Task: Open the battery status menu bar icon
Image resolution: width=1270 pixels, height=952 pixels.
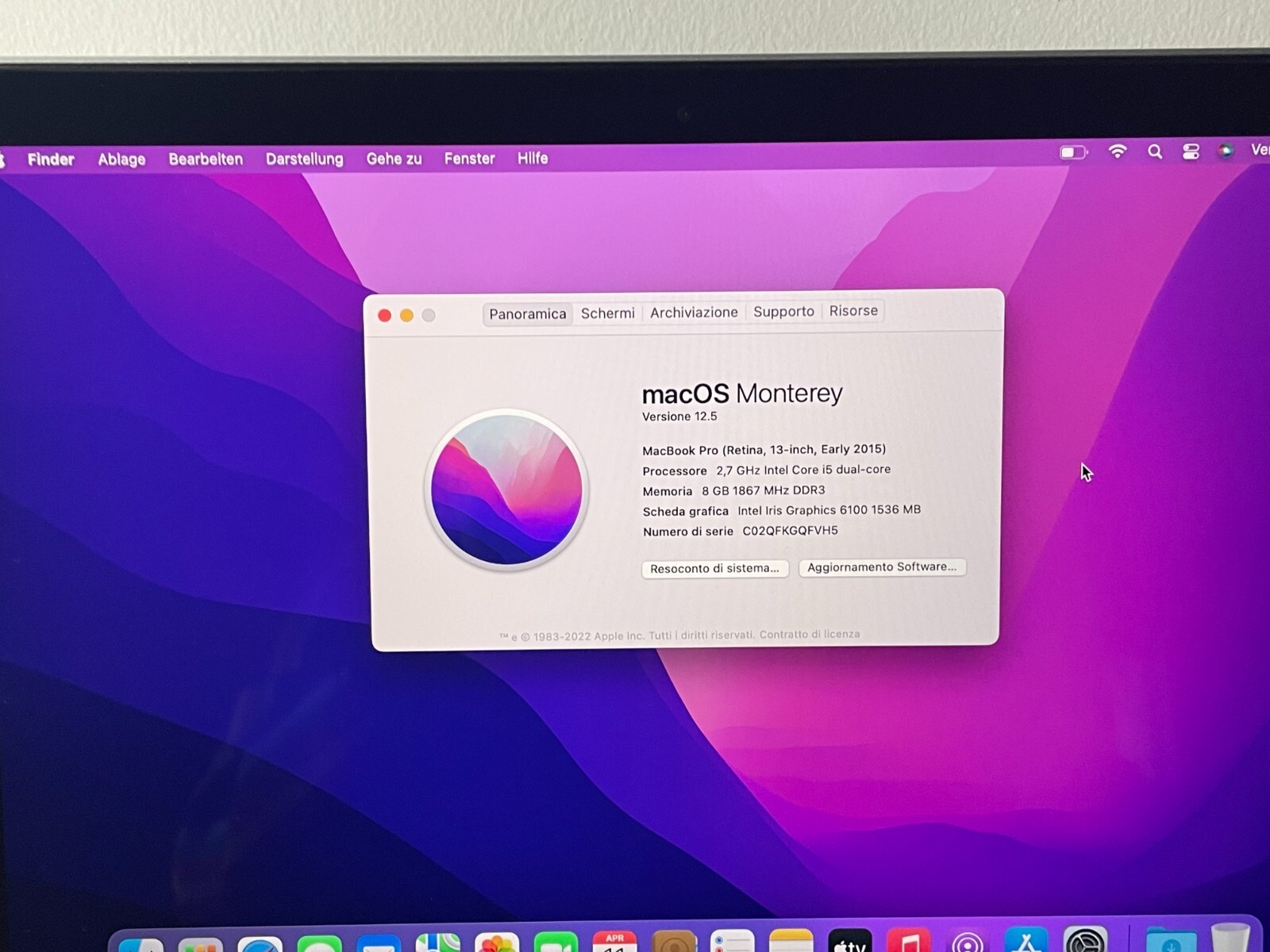Action: [1073, 152]
